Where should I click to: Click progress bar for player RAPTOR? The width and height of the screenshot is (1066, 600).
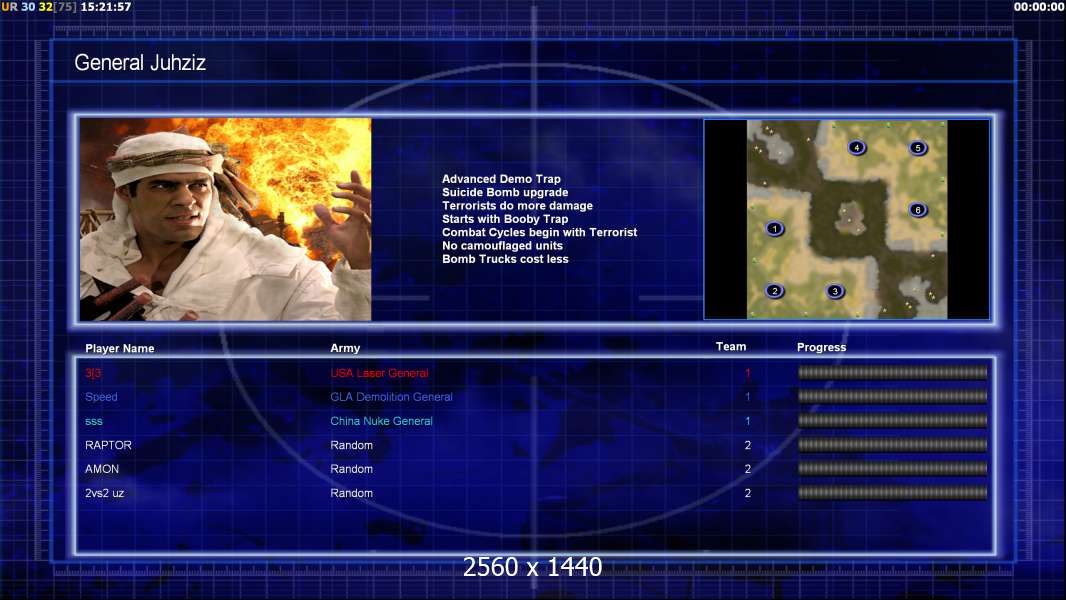(892, 445)
